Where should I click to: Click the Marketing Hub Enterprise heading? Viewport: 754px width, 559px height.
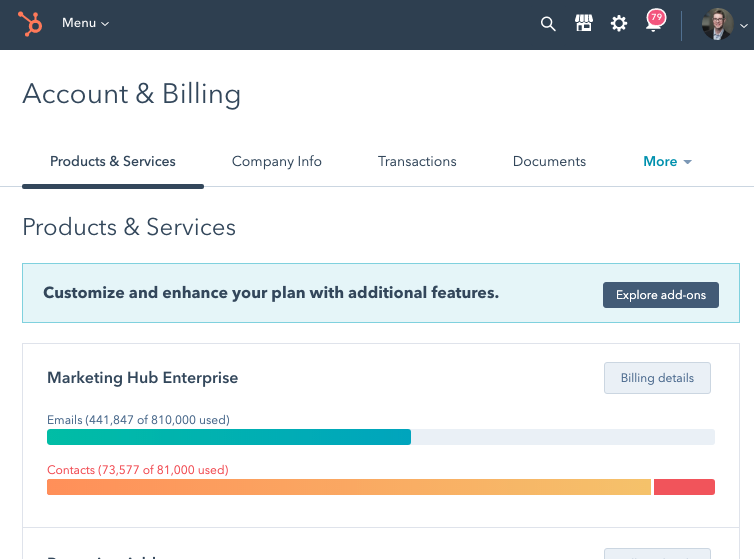pyautogui.click(x=142, y=378)
